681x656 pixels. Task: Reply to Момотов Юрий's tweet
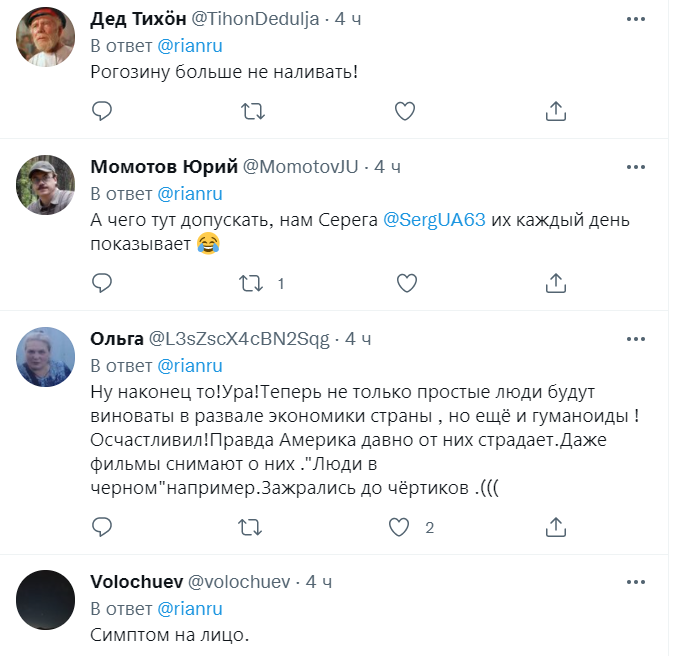[100, 284]
